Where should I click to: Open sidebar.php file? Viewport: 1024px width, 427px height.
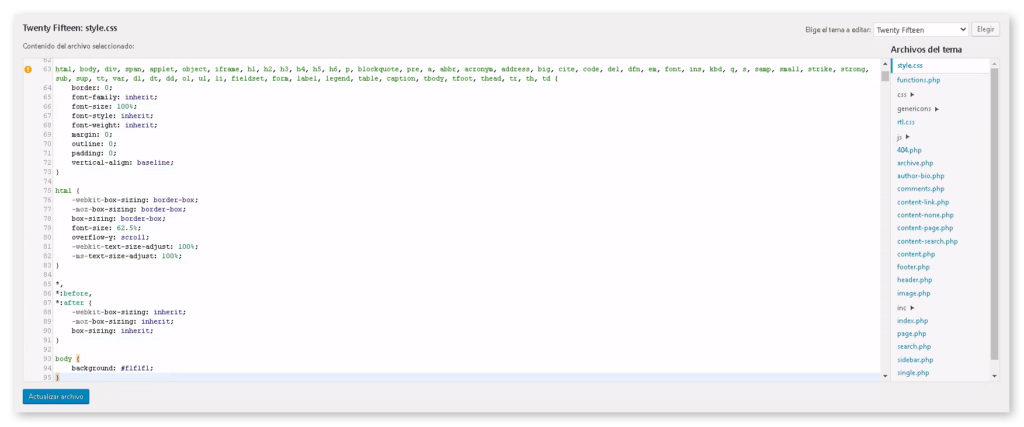coord(915,360)
